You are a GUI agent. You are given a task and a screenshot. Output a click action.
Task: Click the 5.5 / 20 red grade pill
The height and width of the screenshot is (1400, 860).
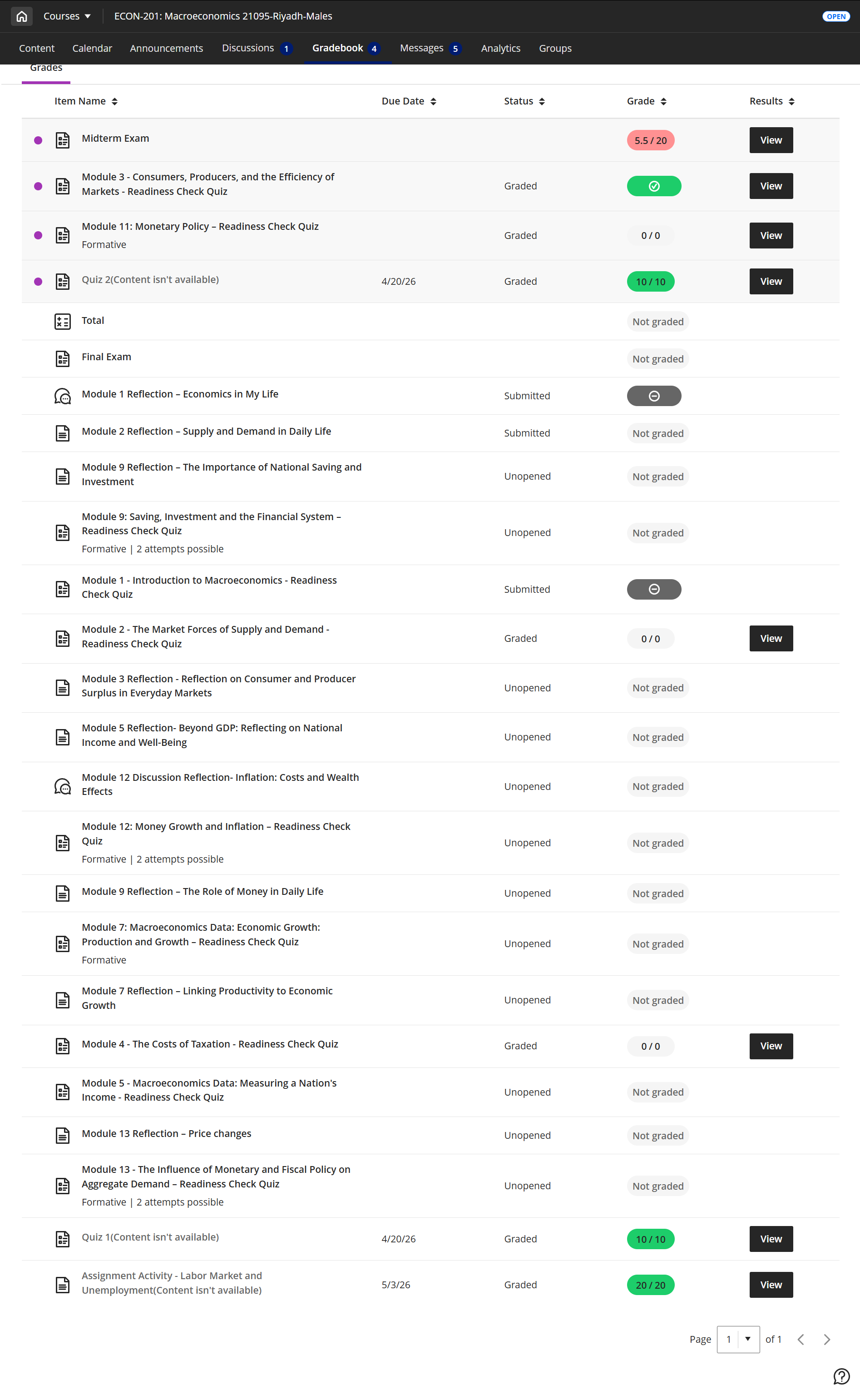650,140
